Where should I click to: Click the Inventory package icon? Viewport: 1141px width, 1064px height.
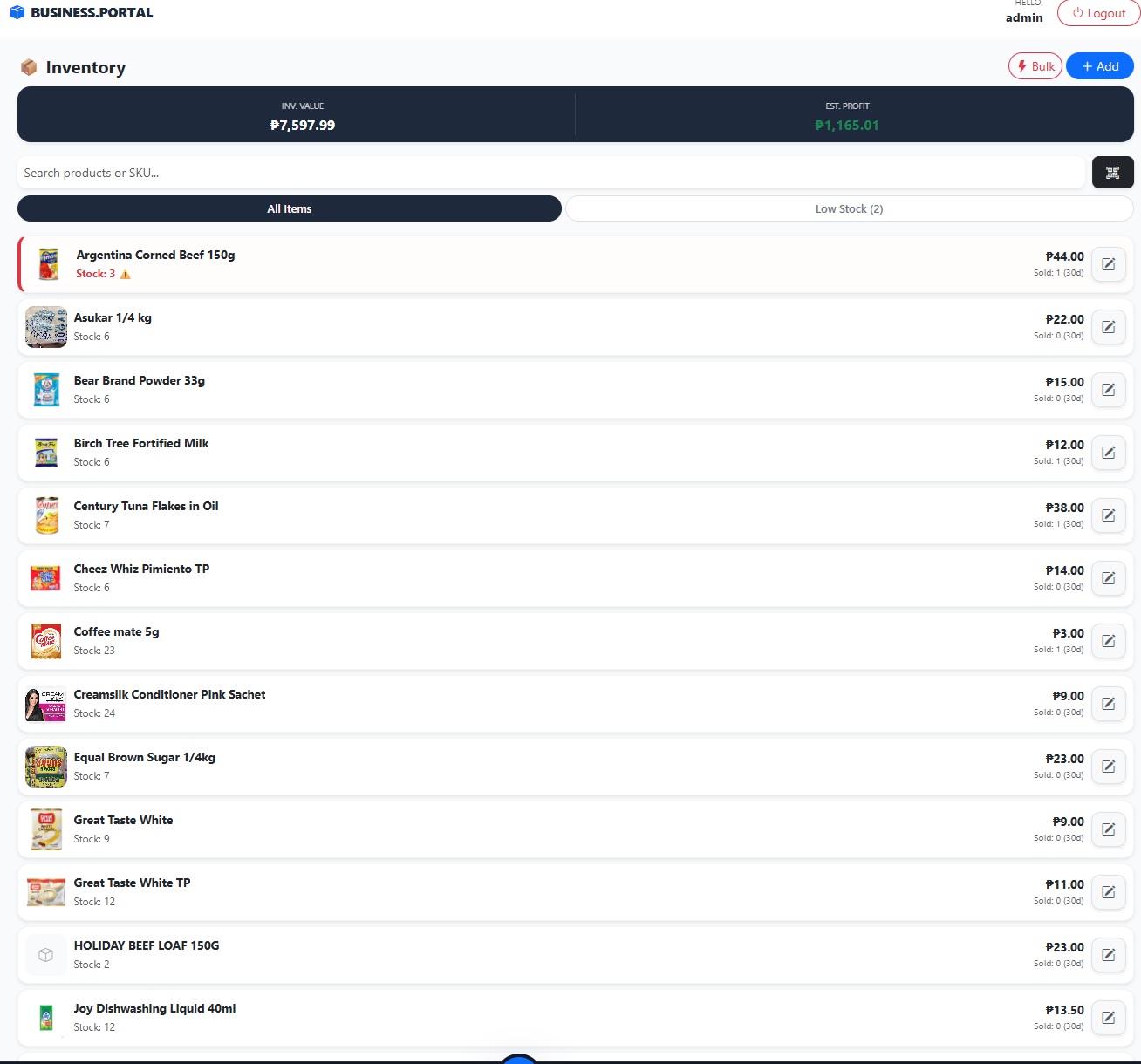point(29,66)
